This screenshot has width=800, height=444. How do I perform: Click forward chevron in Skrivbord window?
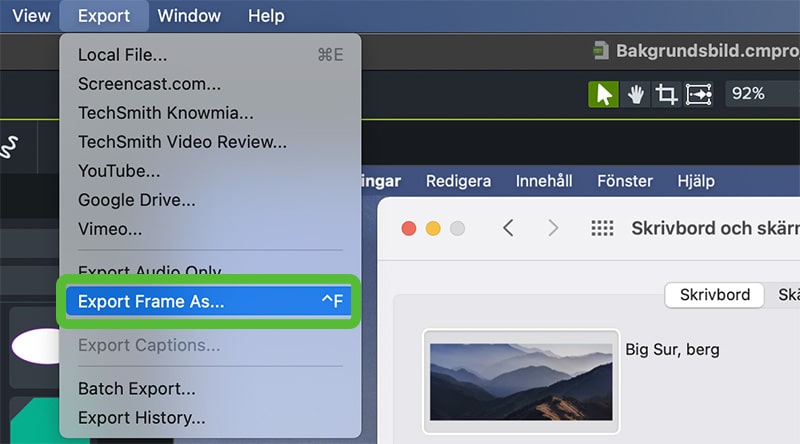point(553,228)
